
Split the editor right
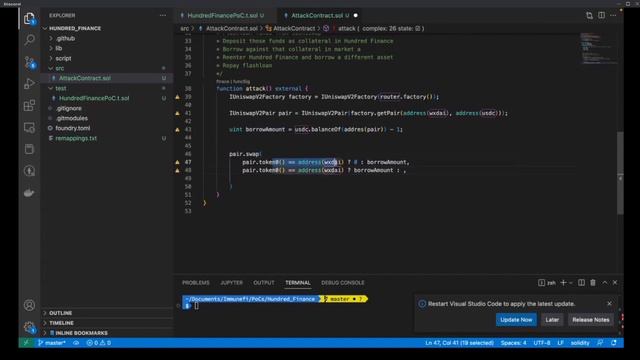[602, 16]
